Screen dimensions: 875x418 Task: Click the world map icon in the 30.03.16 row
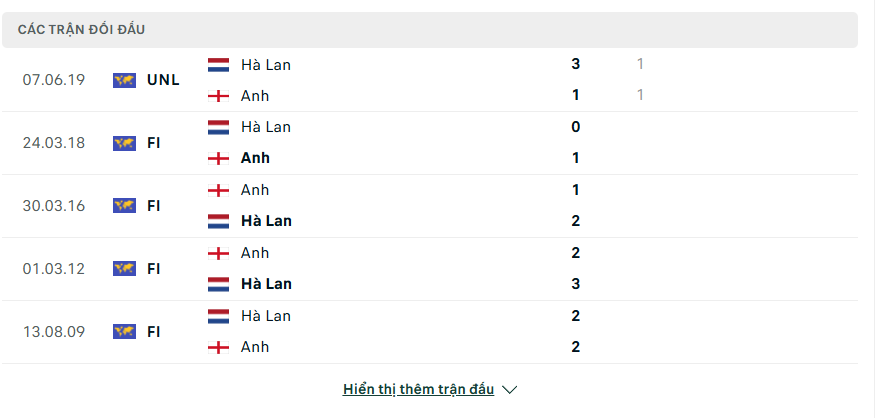(124, 206)
